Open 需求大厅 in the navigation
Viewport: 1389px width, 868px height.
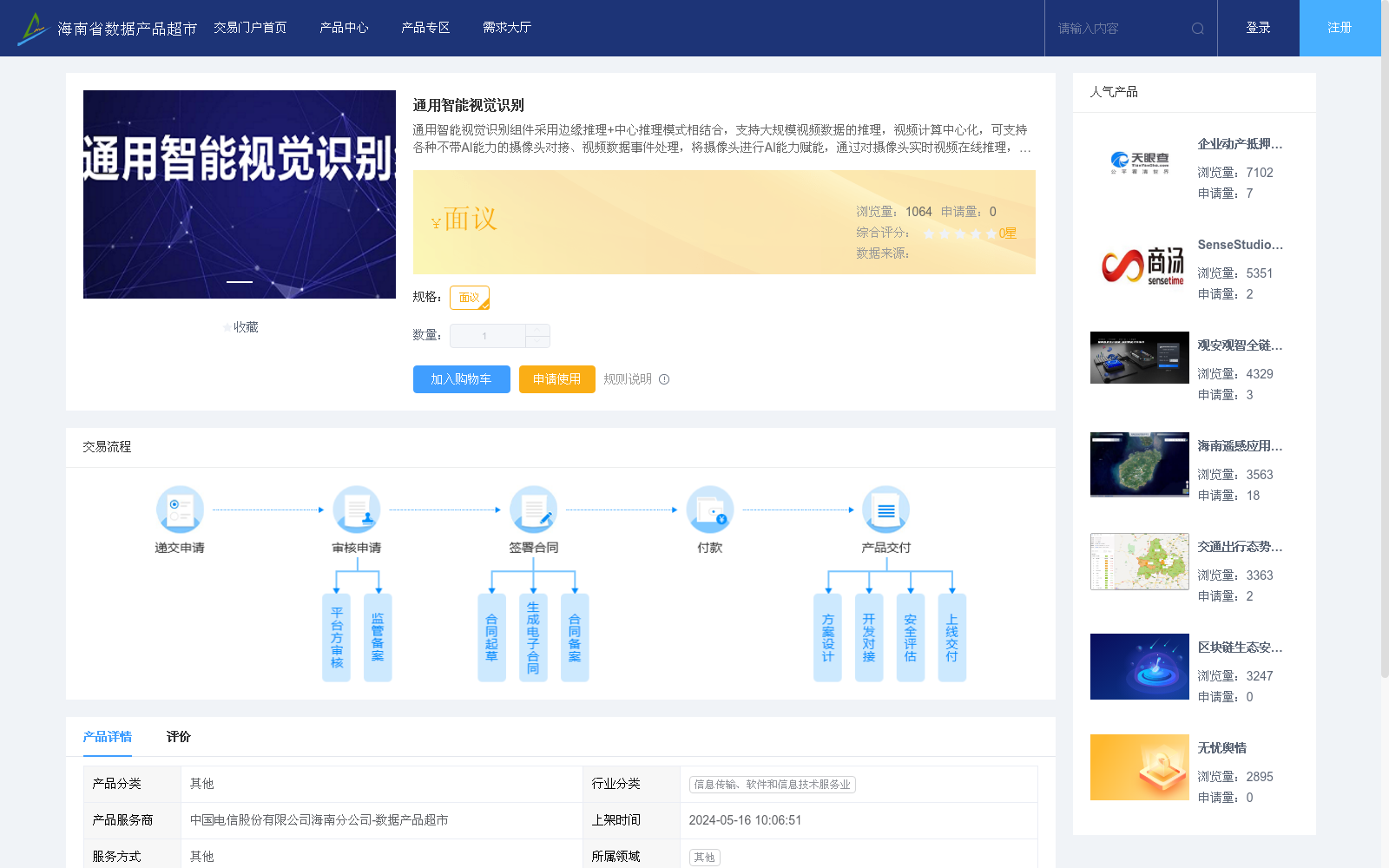507,28
